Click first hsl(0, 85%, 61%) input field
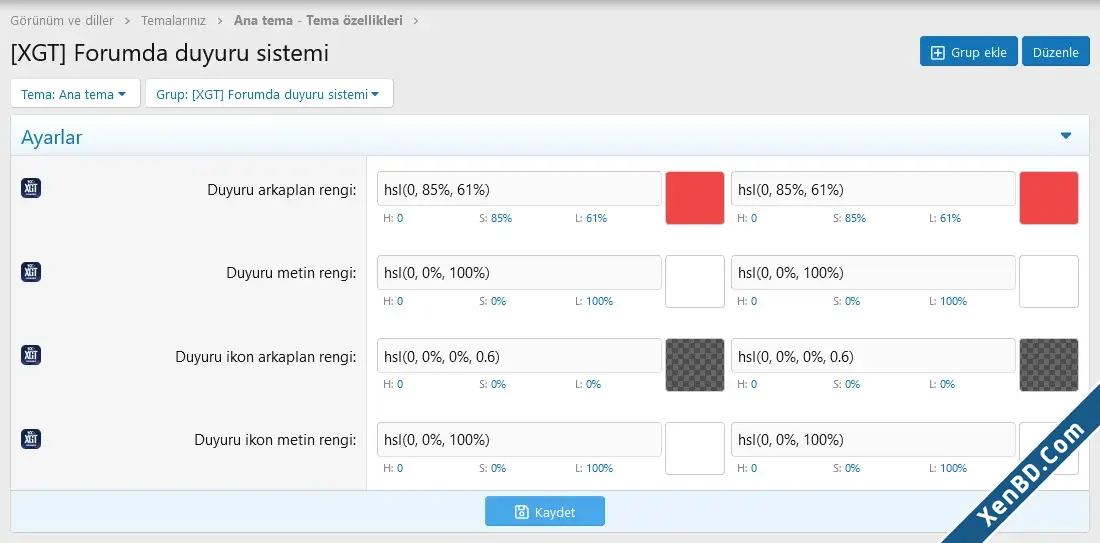1100x543 pixels. (519, 189)
